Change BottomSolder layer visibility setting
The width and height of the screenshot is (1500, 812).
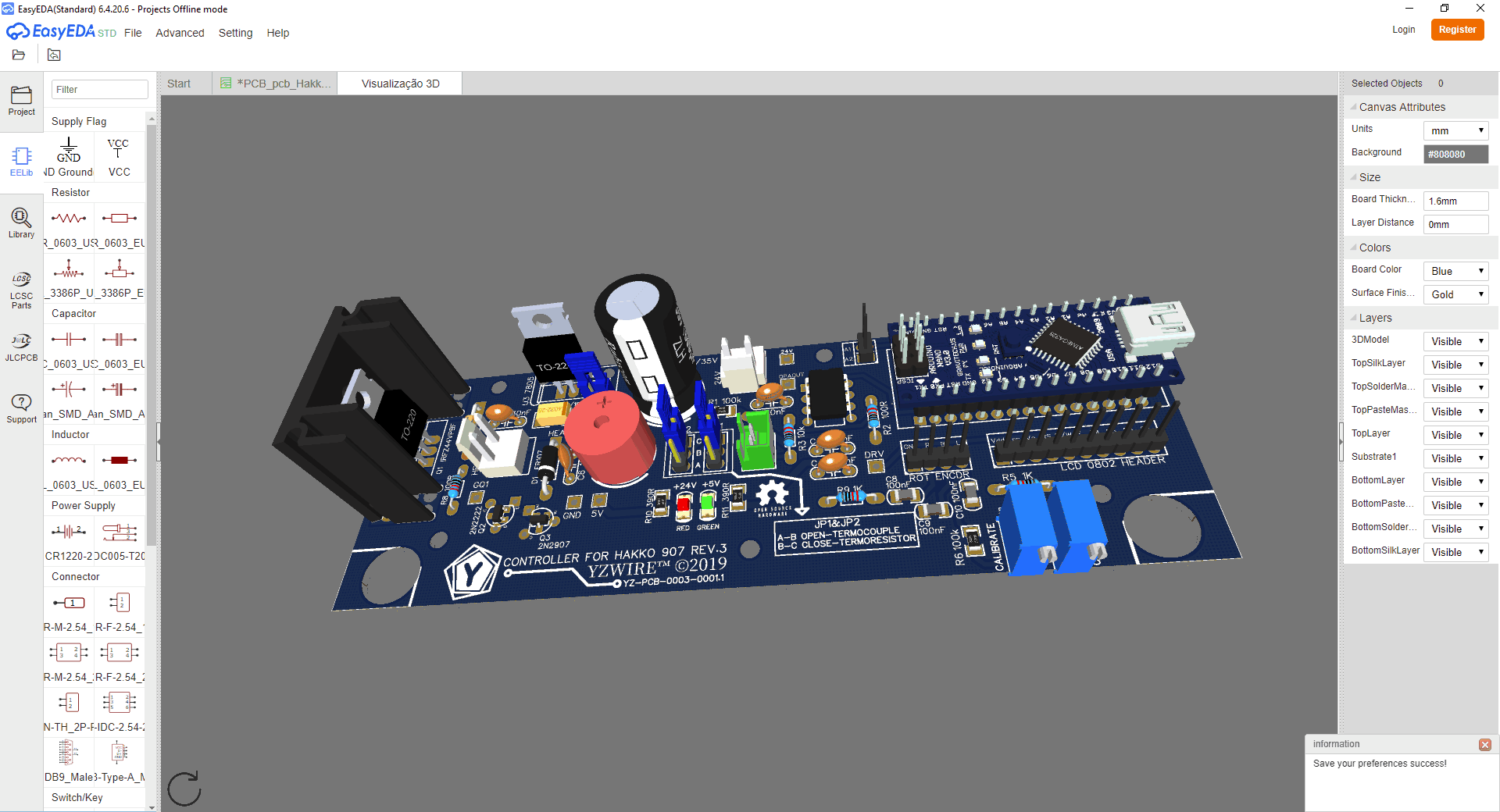coord(1455,529)
